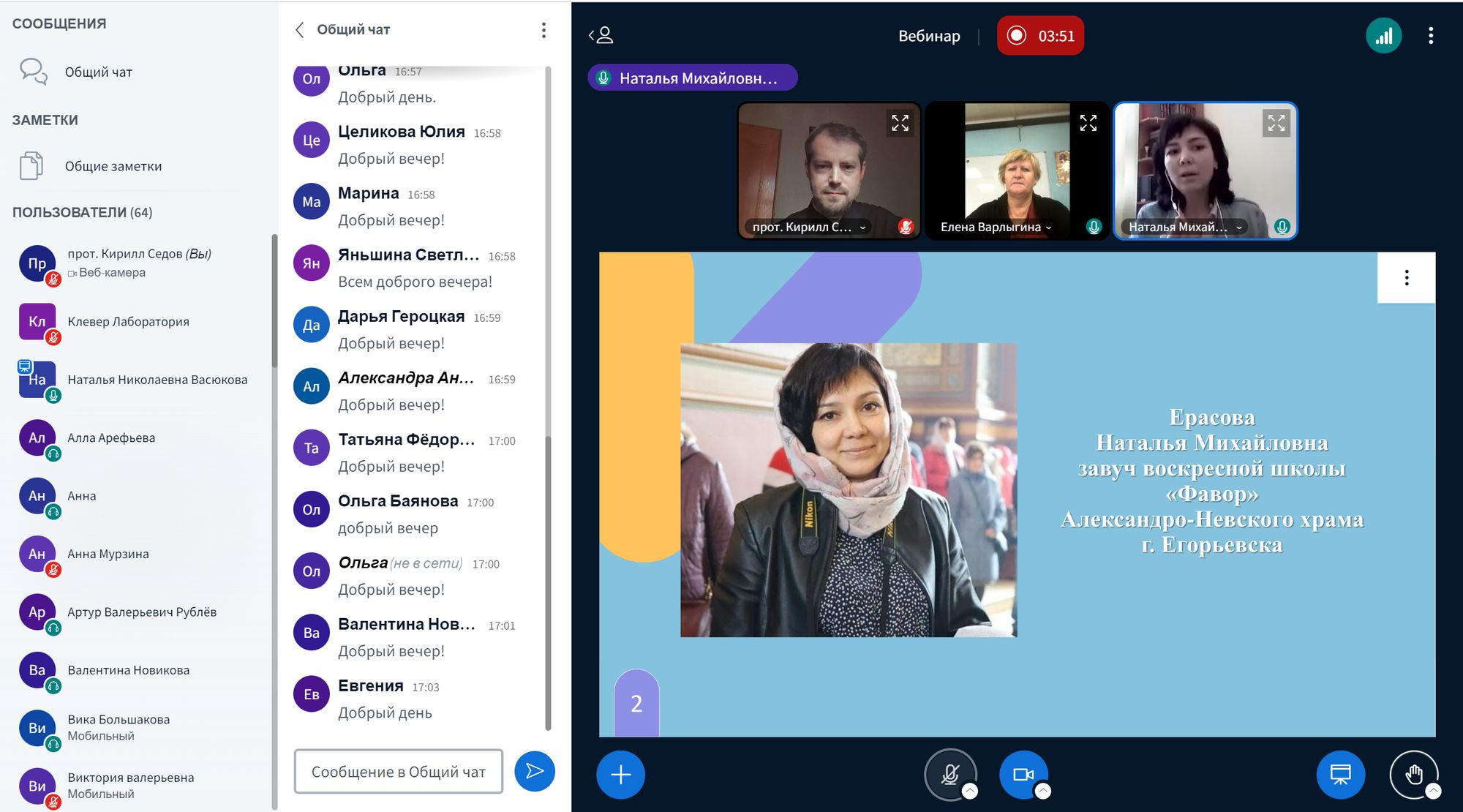Open presentation options three-dot menu

pos(1406,278)
